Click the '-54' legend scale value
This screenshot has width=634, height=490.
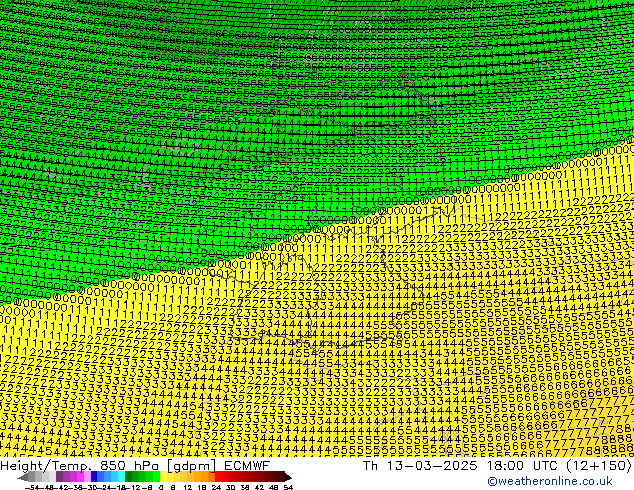point(32,487)
